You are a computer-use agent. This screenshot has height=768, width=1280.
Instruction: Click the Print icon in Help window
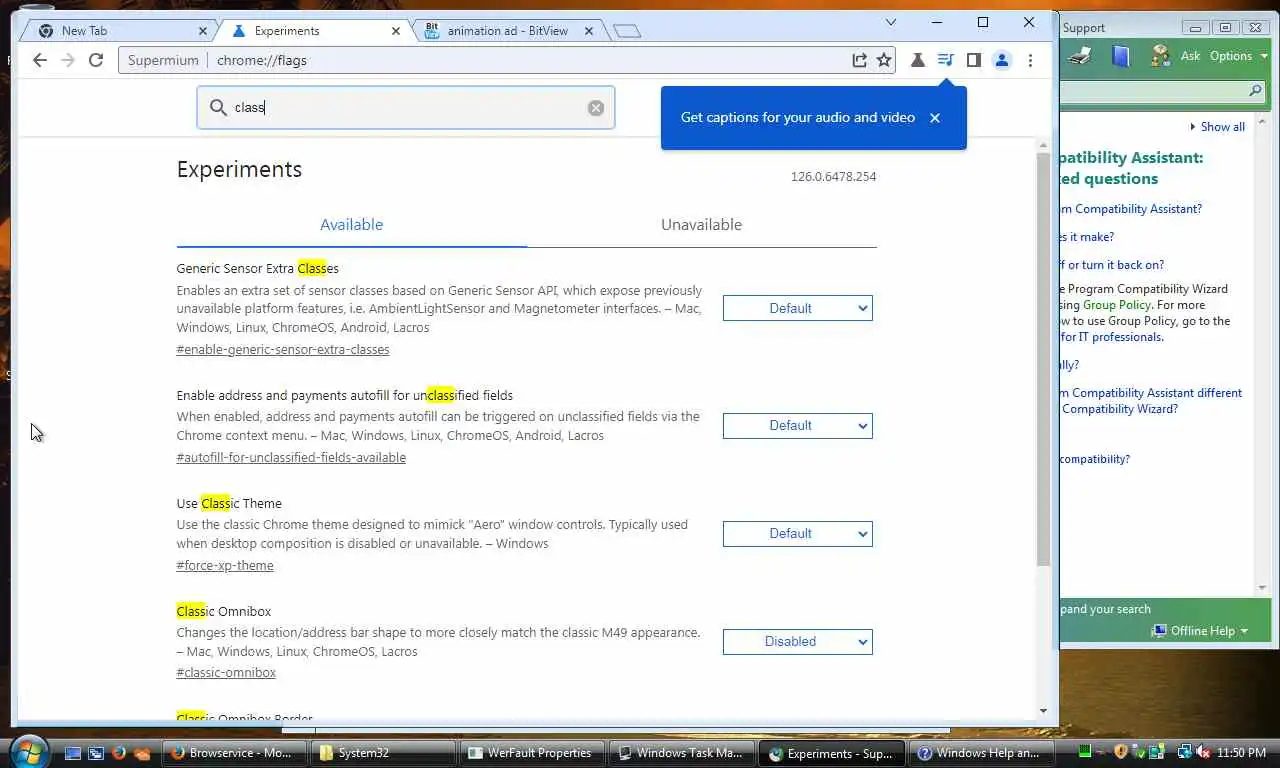pos(1079,56)
